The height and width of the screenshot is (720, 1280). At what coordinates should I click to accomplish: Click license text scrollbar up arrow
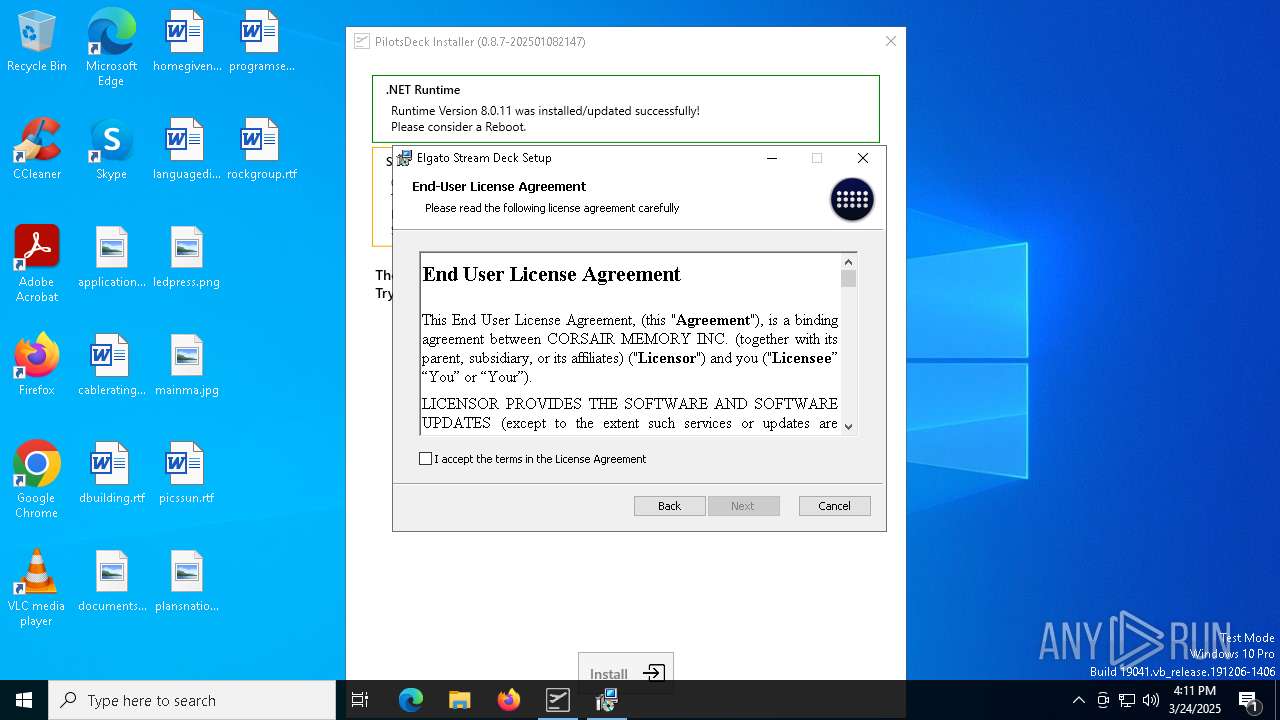[849, 261]
